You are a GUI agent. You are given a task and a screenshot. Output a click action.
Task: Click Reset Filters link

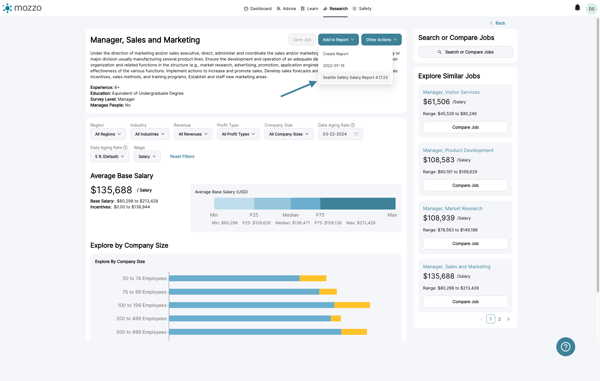(182, 156)
